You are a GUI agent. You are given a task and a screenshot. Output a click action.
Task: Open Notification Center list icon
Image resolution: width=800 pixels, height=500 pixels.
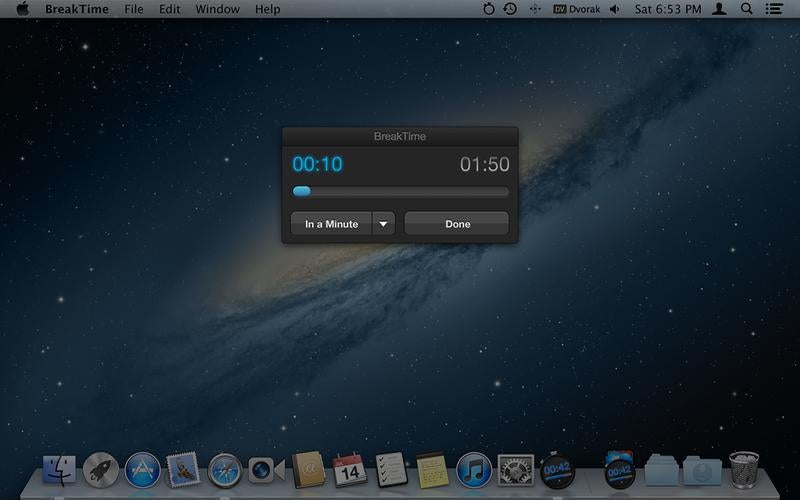[774, 9]
